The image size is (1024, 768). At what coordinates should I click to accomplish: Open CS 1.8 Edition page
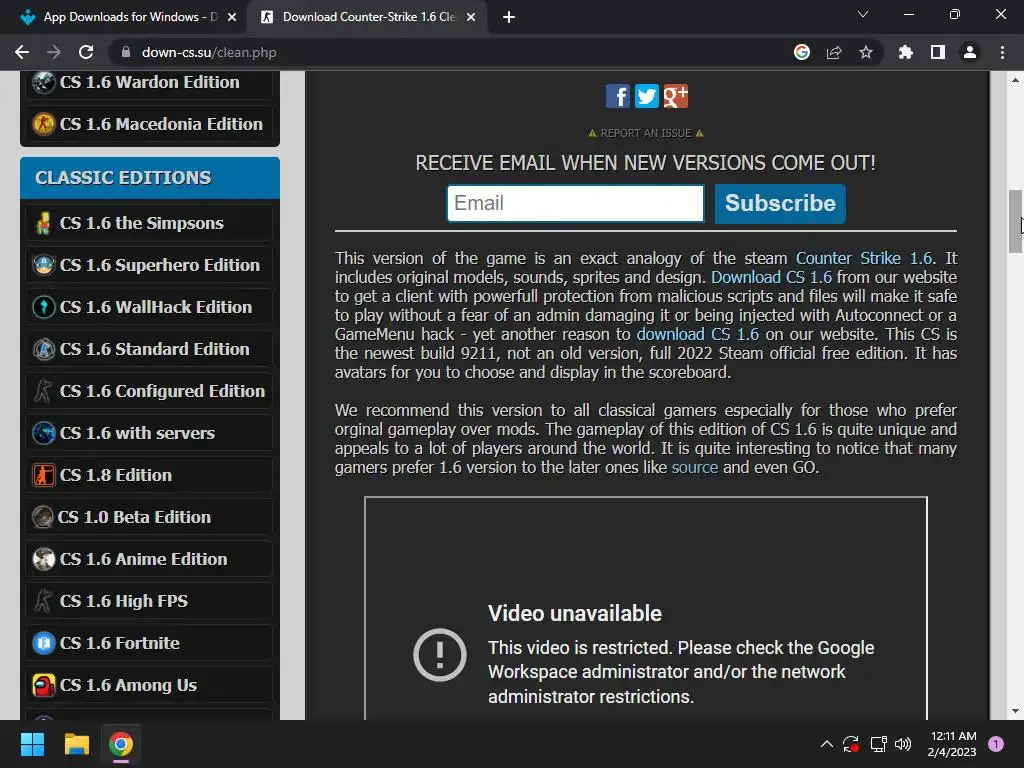click(150, 475)
